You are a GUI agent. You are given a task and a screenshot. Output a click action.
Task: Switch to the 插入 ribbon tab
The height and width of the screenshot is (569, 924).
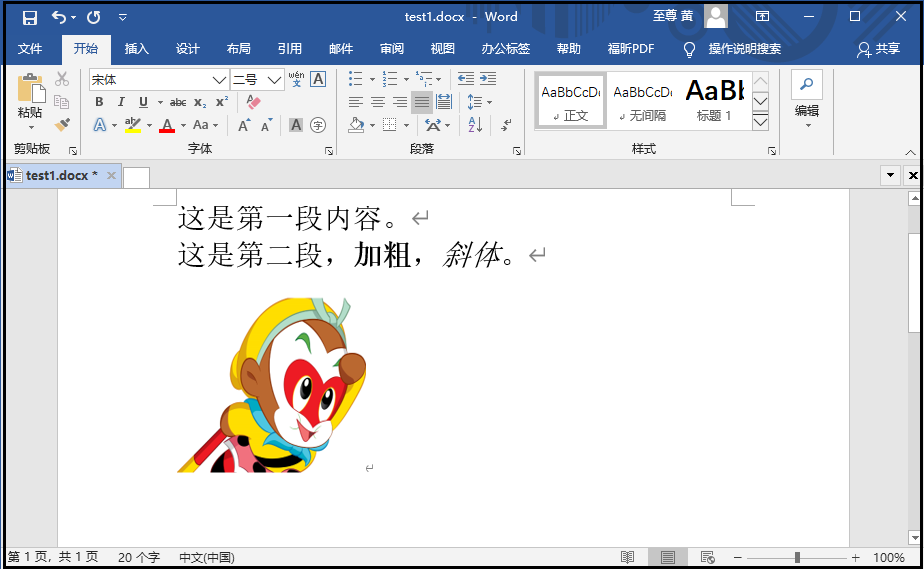click(x=136, y=48)
